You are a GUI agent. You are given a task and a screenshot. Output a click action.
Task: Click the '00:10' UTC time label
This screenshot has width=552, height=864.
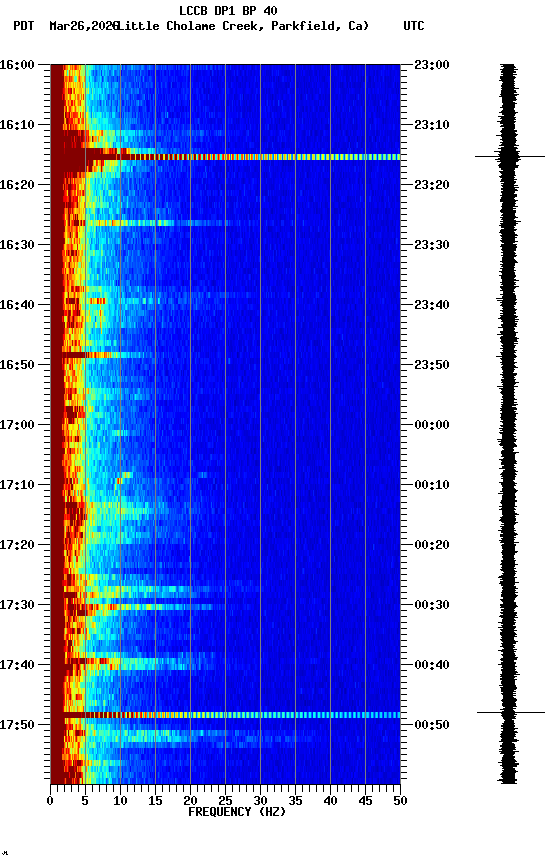click(432, 485)
